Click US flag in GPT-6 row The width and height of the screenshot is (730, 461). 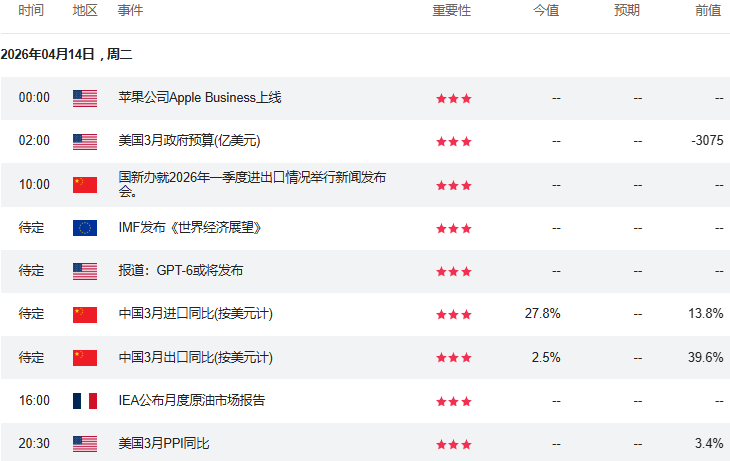85,271
